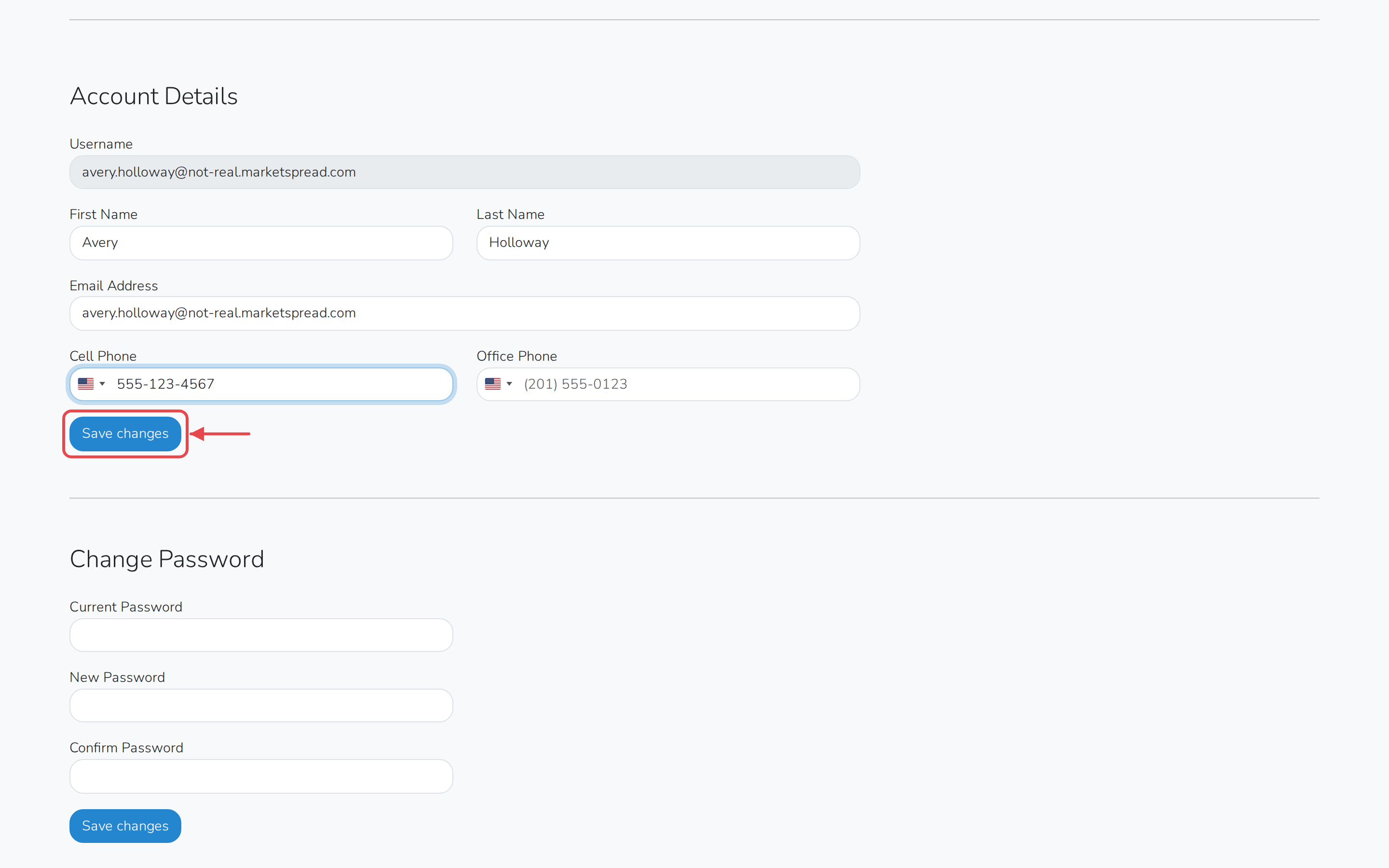This screenshot has height=868, width=1389.
Task: Click the Office Phone number input
Action: [668, 384]
